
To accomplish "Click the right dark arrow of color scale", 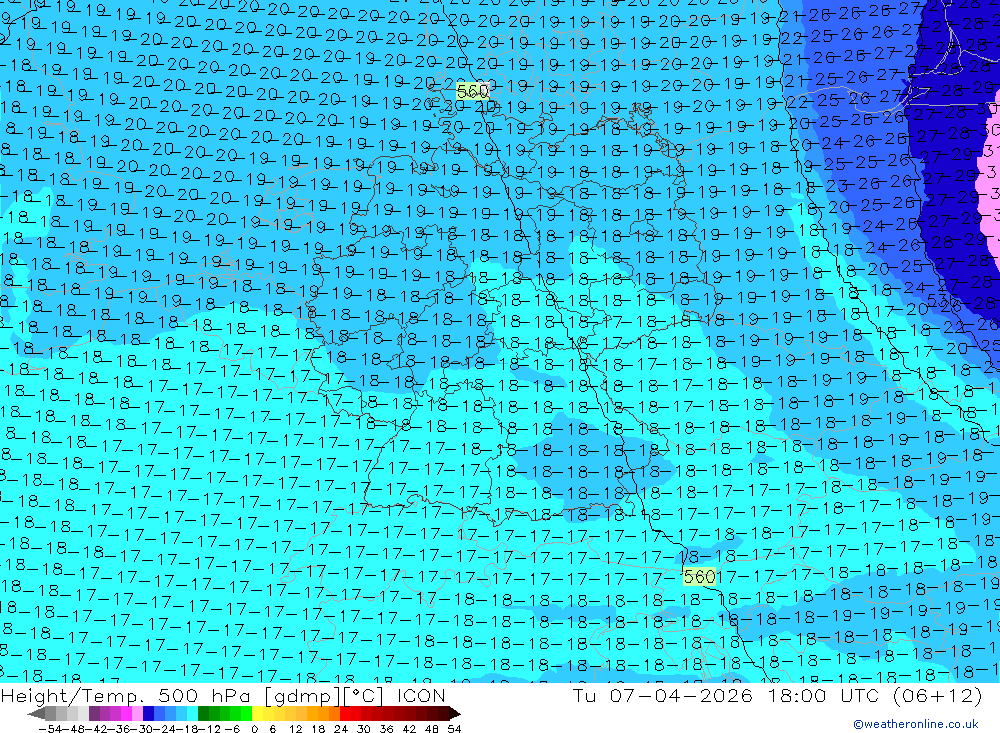I will (454, 713).
